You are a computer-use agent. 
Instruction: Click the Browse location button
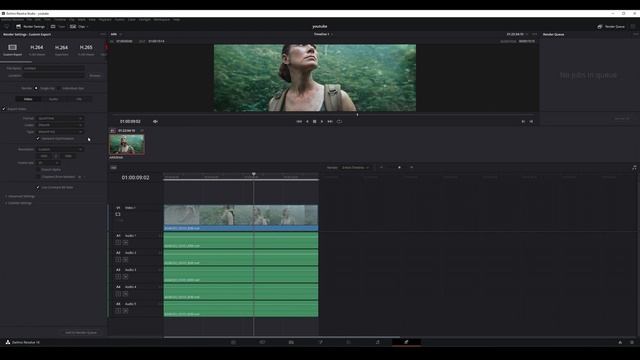[x=95, y=76]
